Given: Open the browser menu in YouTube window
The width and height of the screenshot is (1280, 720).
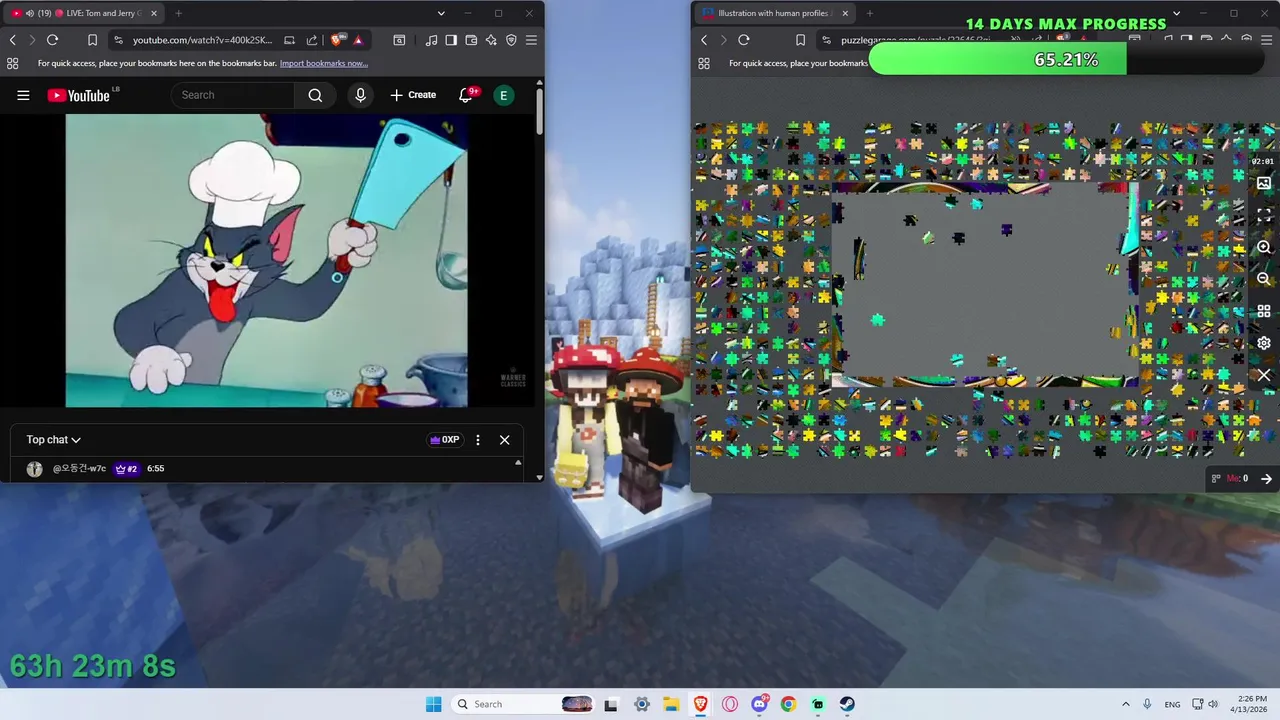Looking at the screenshot, I should coord(531,40).
